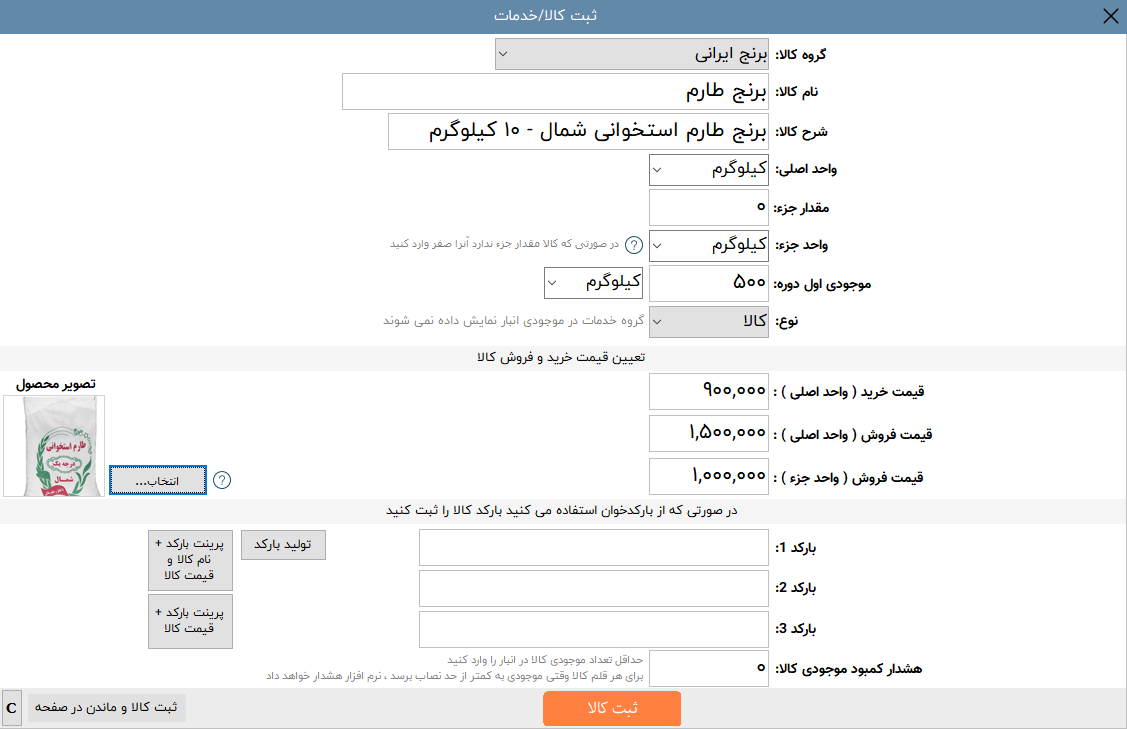Open the گروه کالا dropdown
This screenshot has width=1127, height=729.
point(632,54)
